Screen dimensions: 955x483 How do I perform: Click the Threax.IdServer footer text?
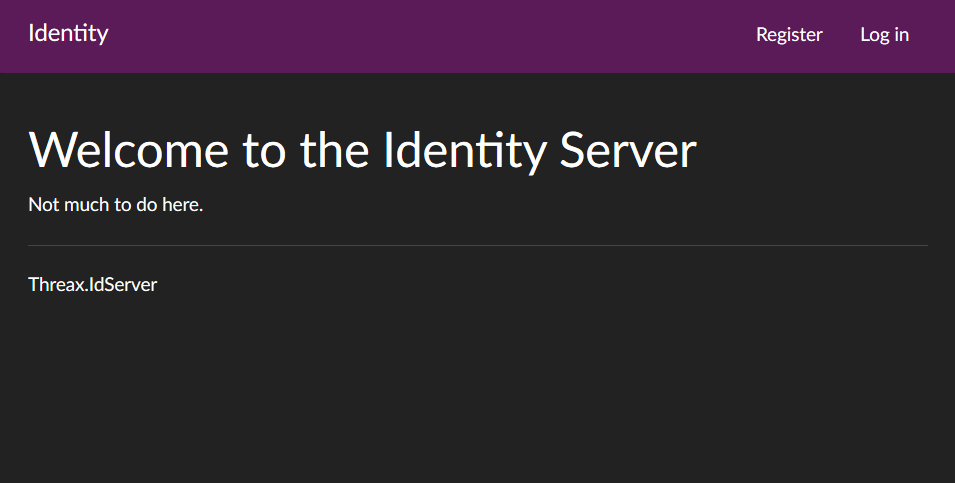tap(93, 285)
